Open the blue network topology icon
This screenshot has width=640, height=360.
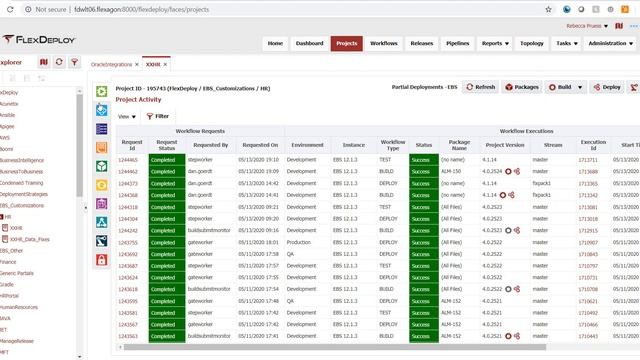[x=102, y=222]
